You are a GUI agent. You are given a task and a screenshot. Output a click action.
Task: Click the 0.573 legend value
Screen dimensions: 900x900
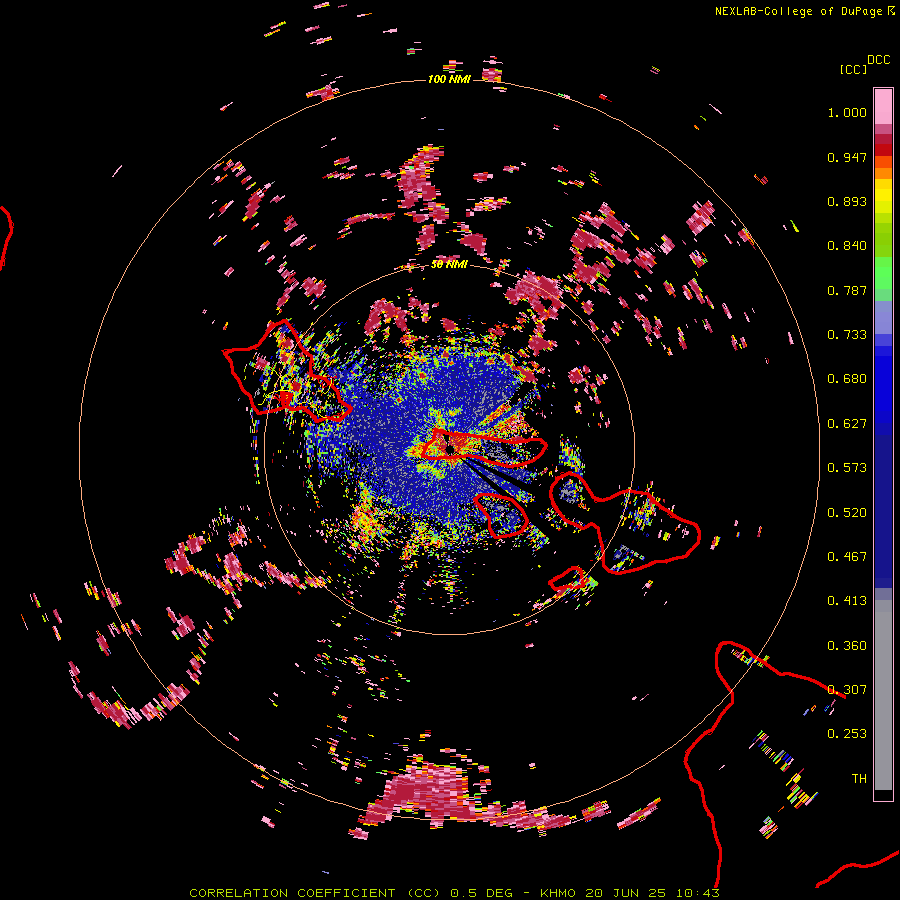pyautogui.click(x=847, y=468)
